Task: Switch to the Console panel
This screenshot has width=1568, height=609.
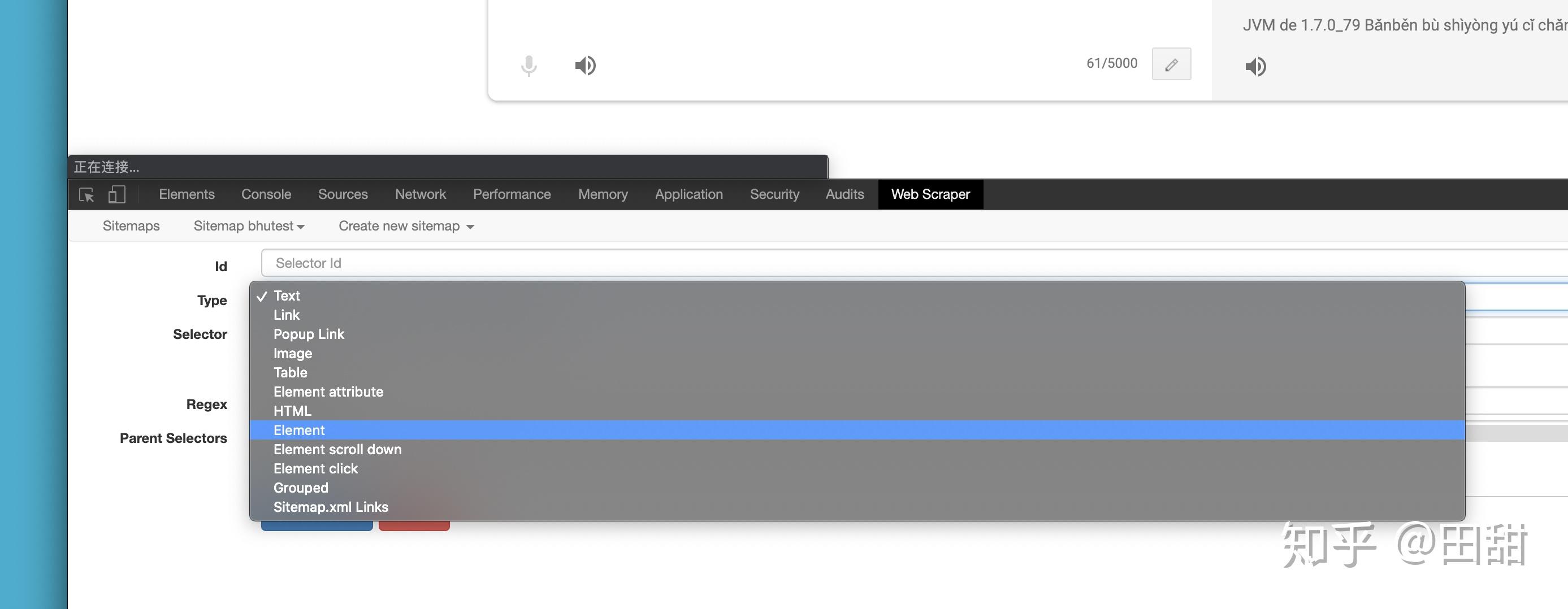Action: [266, 194]
